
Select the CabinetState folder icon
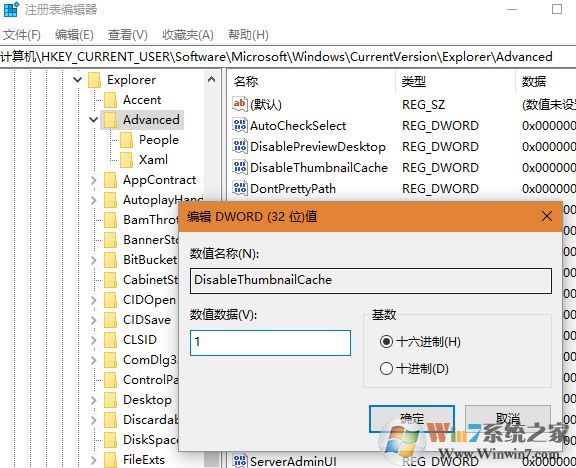point(110,280)
